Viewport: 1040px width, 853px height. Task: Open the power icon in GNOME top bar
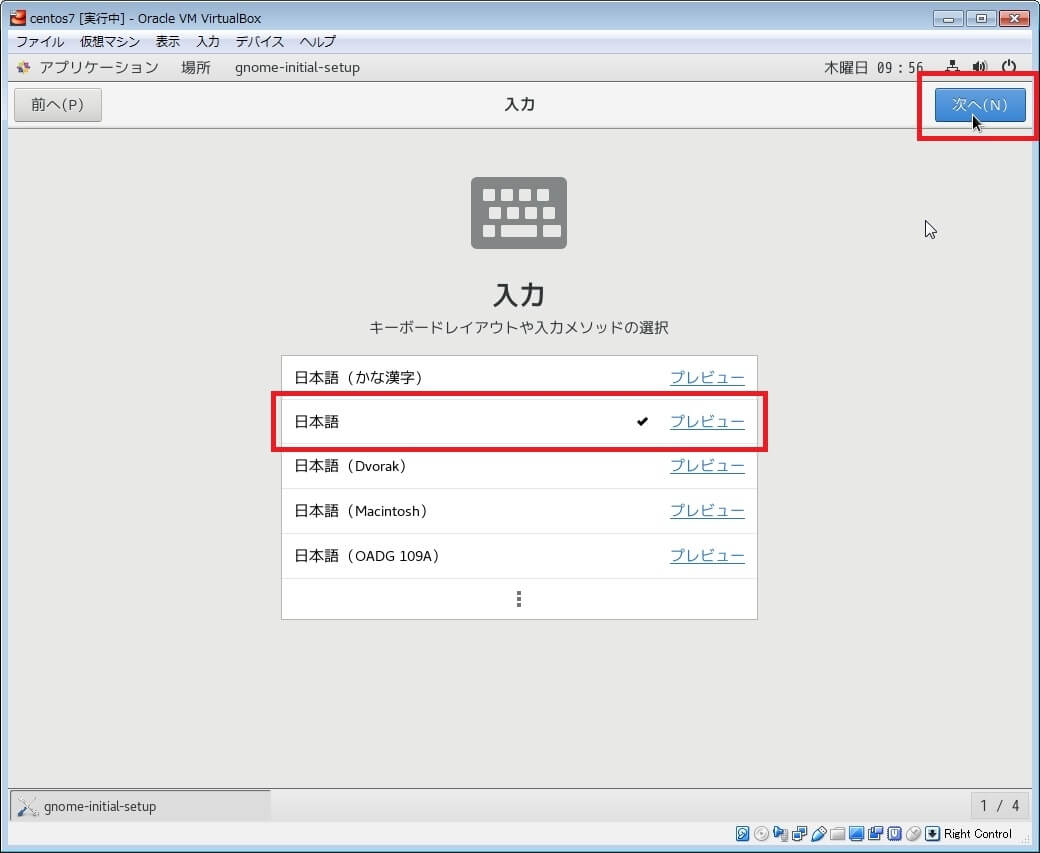tap(1008, 68)
